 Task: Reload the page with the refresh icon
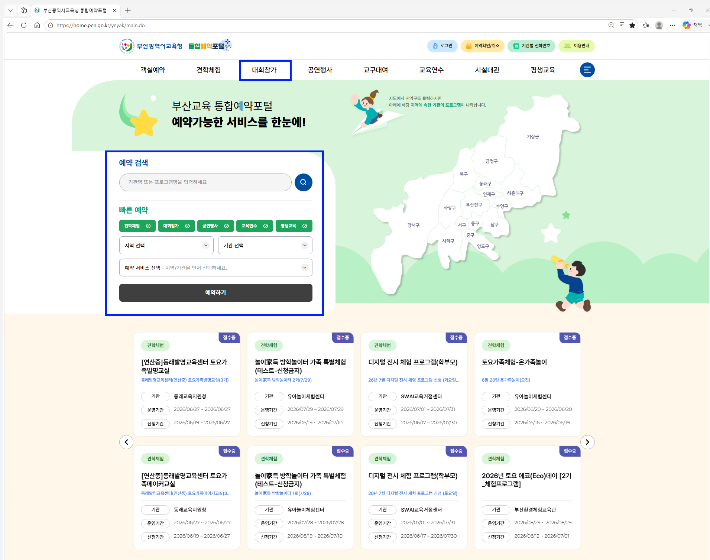[24, 25]
